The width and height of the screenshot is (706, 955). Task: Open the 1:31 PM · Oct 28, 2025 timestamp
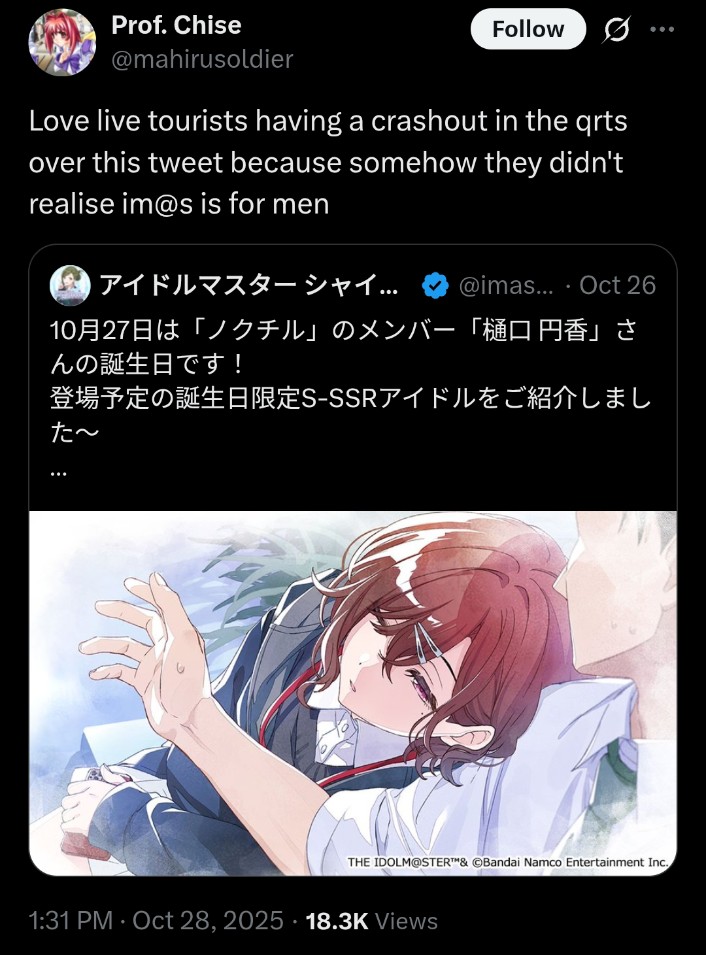[156, 920]
